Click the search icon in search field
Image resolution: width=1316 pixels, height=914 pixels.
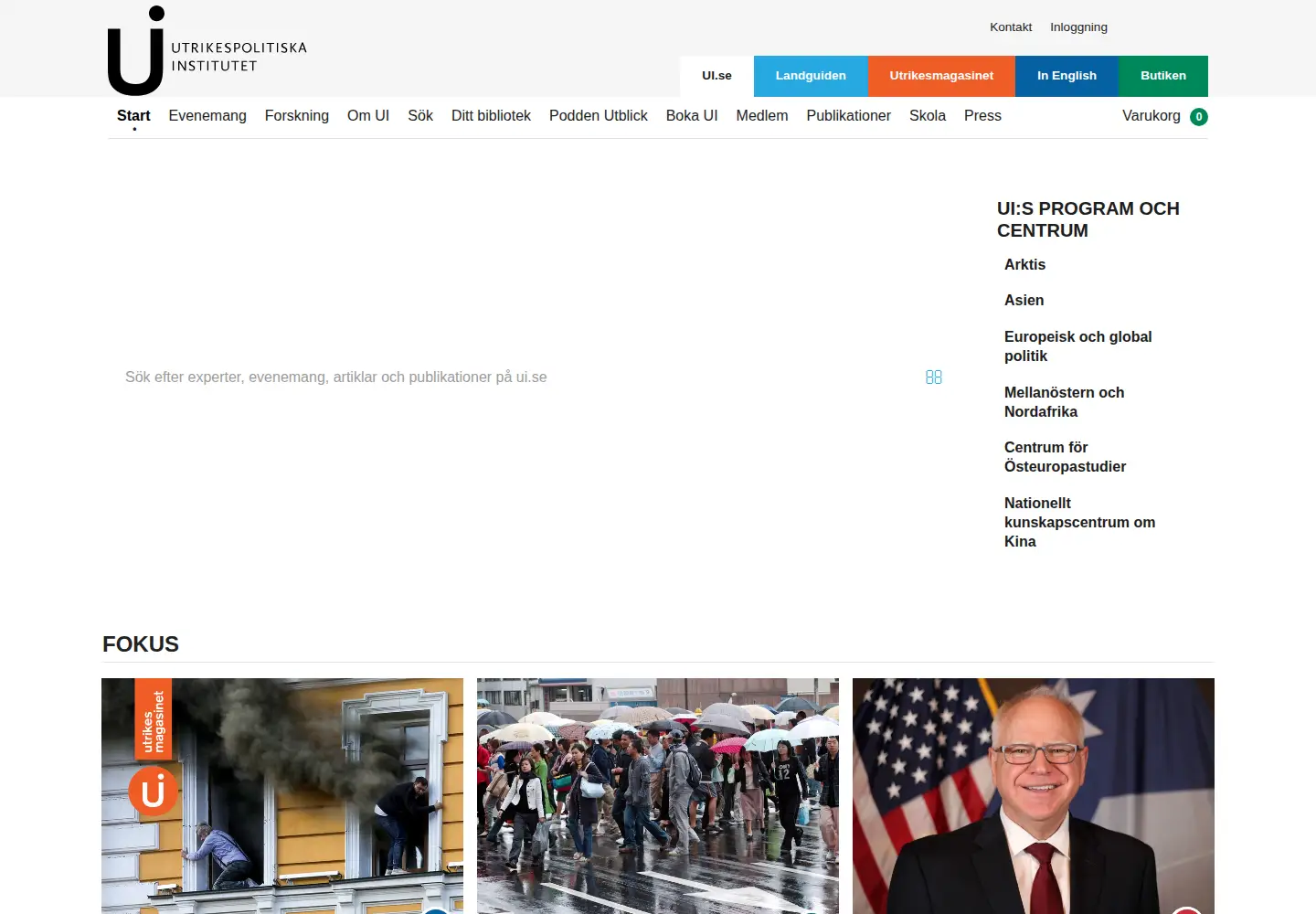point(933,377)
